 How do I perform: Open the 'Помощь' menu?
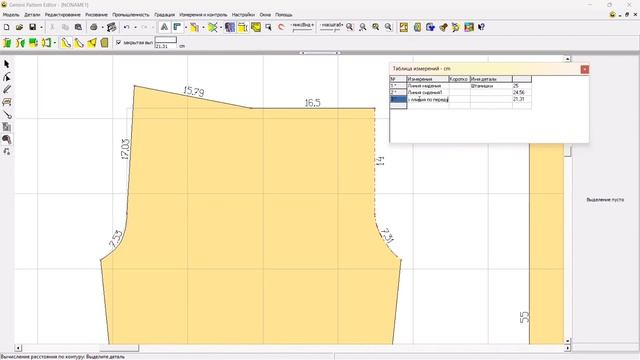(x=284, y=15)
